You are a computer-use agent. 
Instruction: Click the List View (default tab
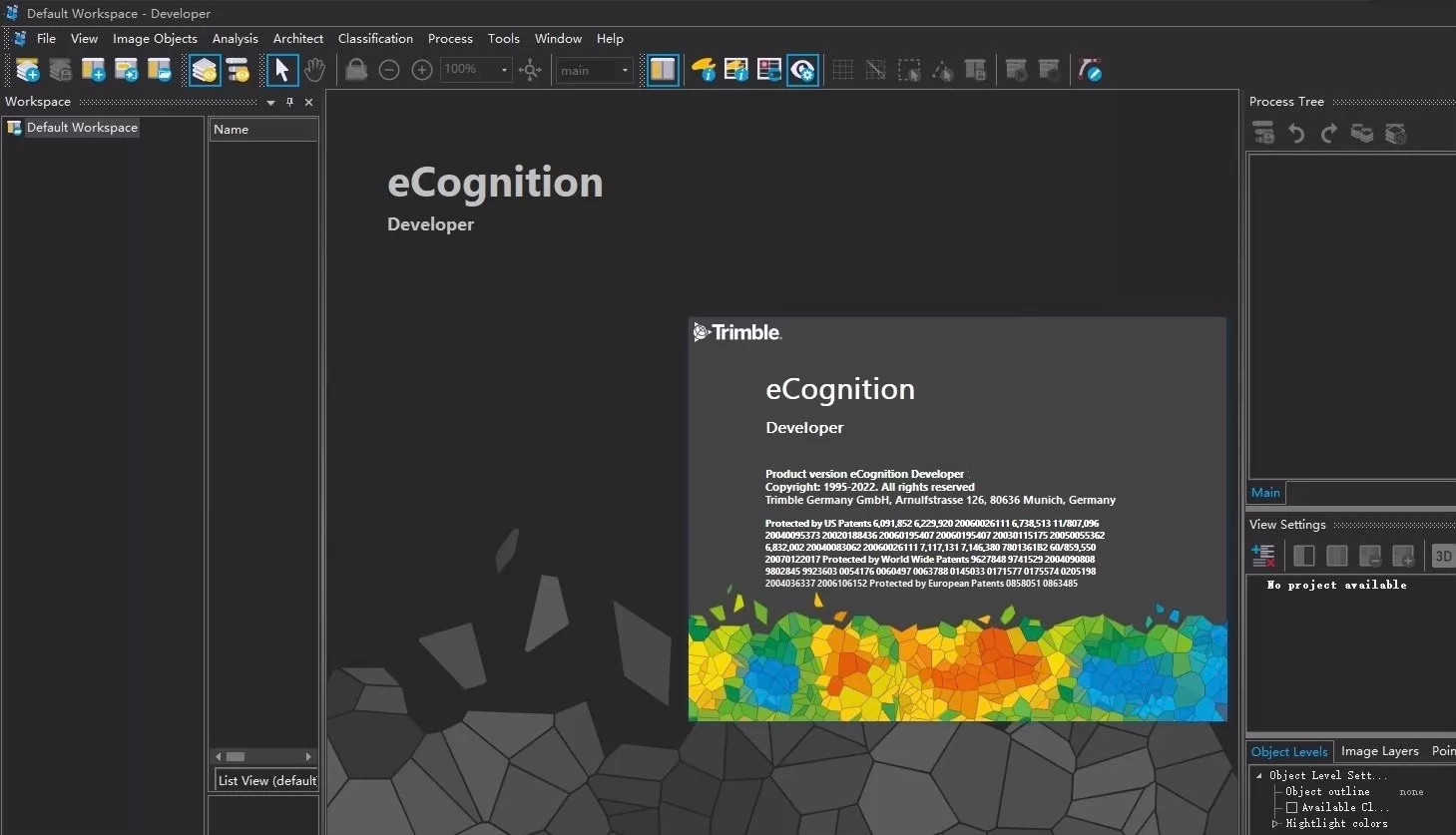pos(266,780)
